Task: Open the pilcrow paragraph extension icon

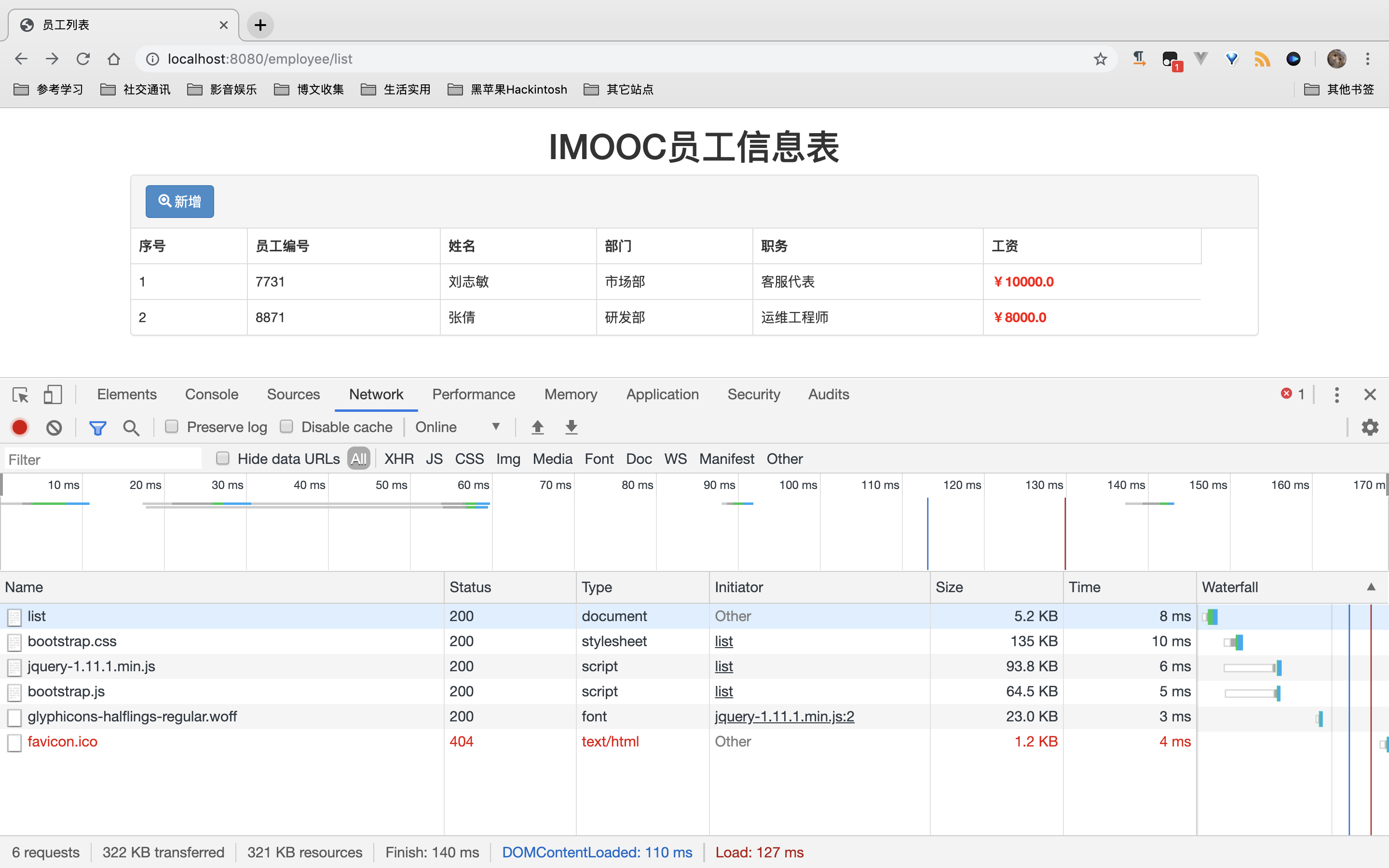Action: click(x=1139, y=58)
